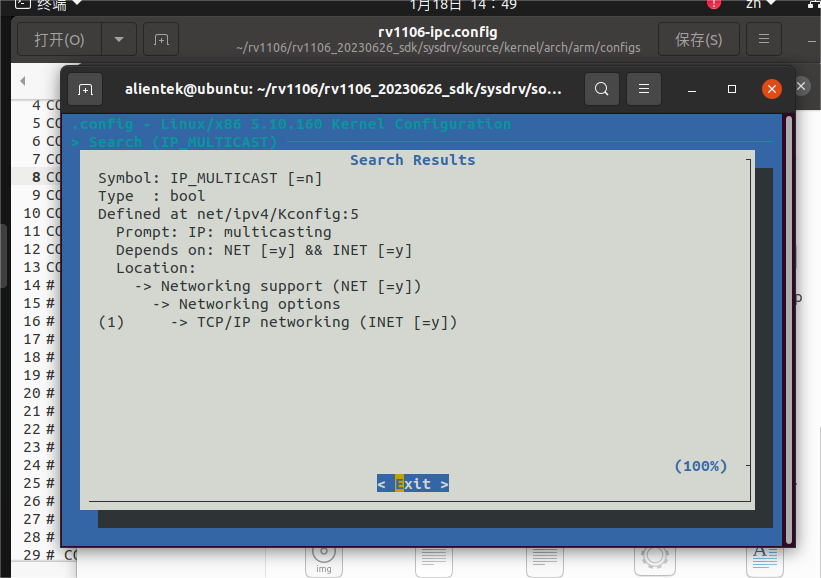Click the gear file icon at bottom
The width and height of the screenshot is (821, 578).
pyautogui.click(x=654, y=555)
